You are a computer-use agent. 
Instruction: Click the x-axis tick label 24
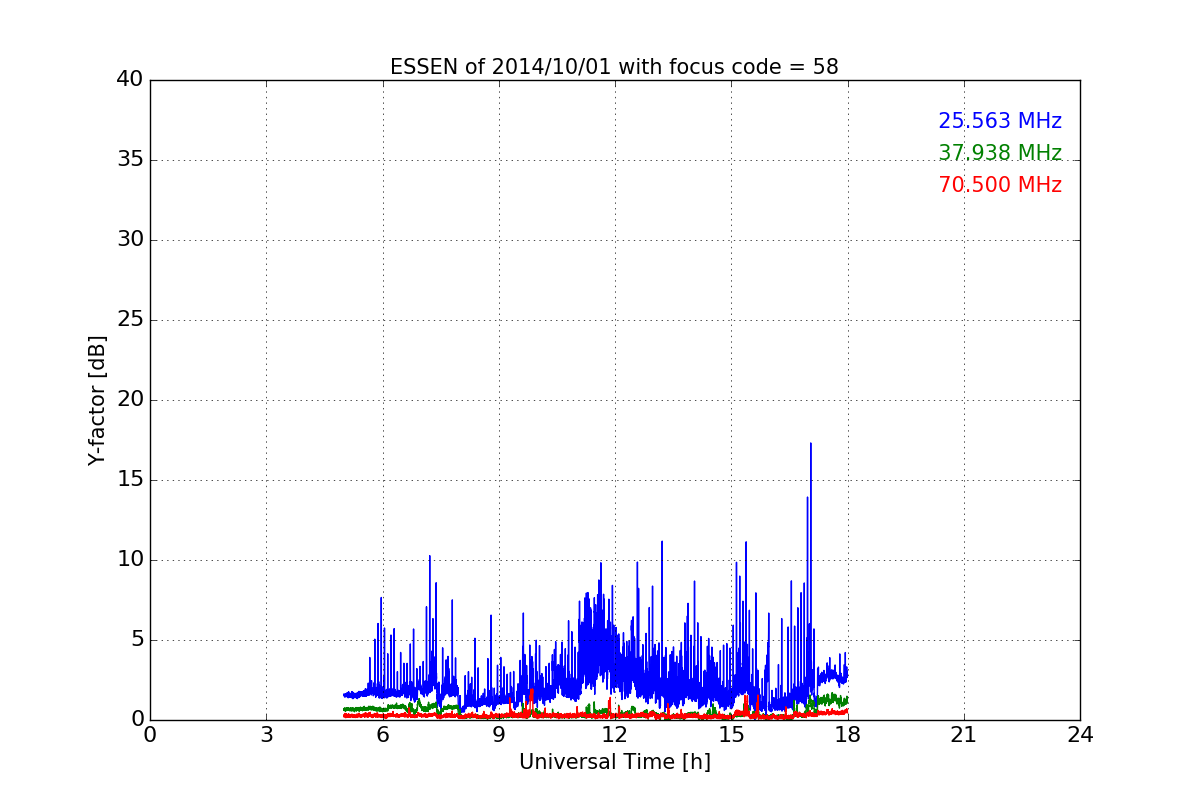coord(1080,735)
